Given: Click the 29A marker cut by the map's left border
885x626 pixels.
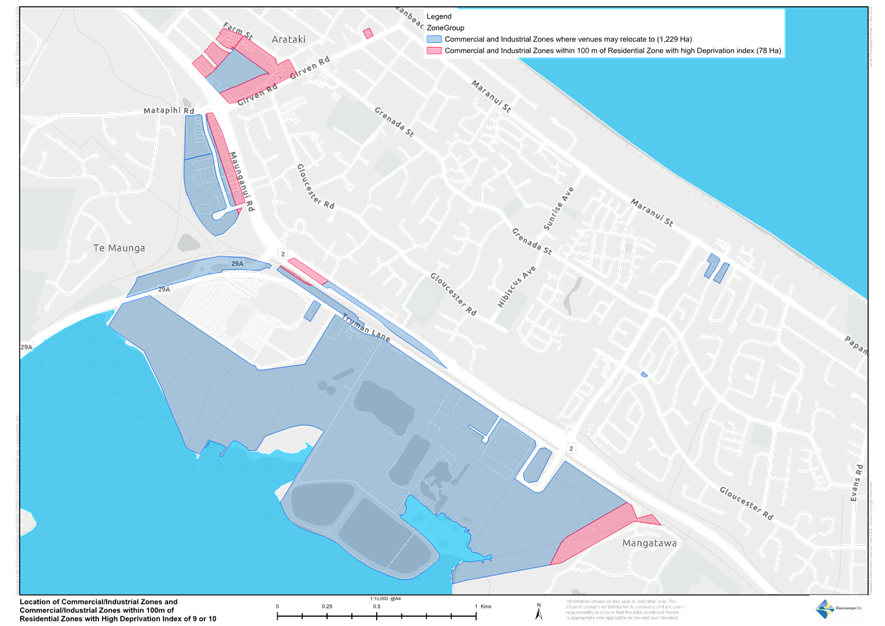Looking at the screenshot, I should 26,347.
